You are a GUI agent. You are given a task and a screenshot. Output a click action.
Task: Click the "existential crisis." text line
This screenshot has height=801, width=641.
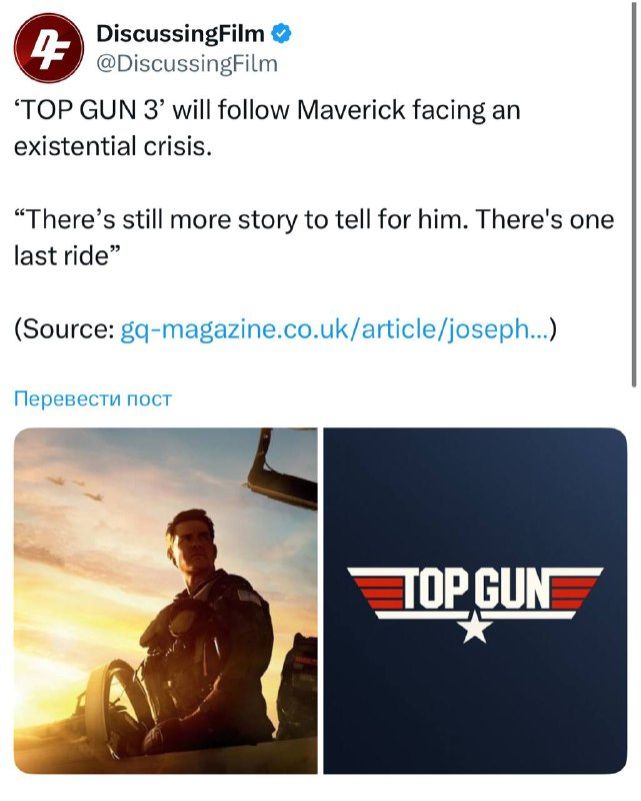point(112,147)
